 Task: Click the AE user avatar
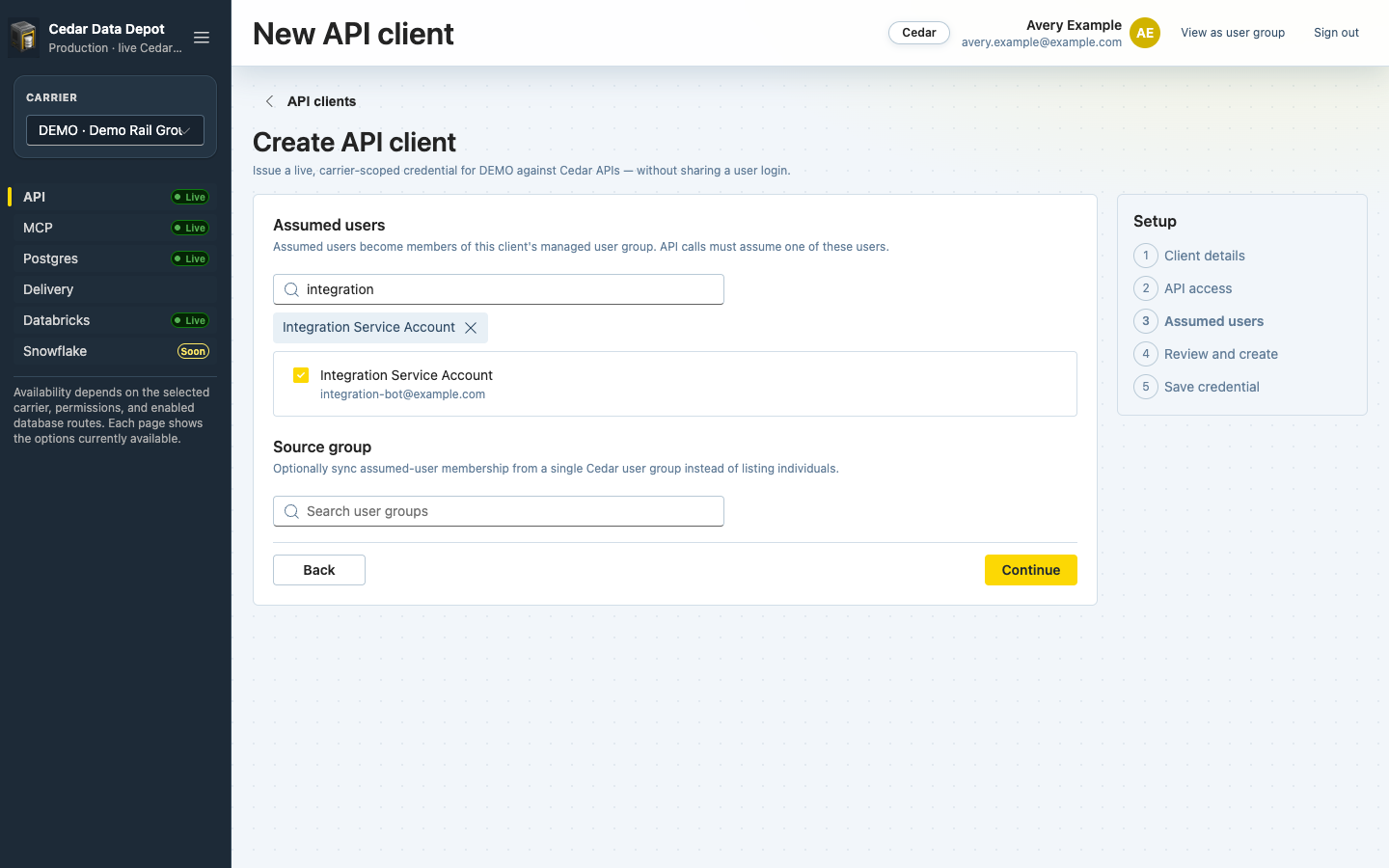(1145, 33)
